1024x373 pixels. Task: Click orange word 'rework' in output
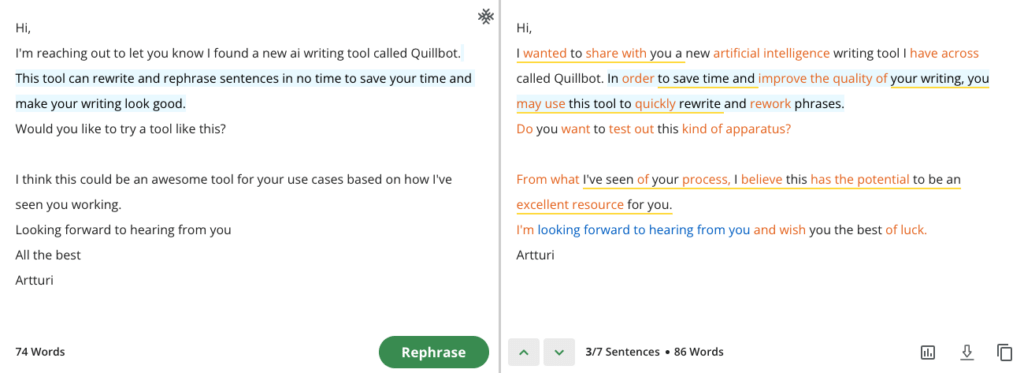(770, 104)
